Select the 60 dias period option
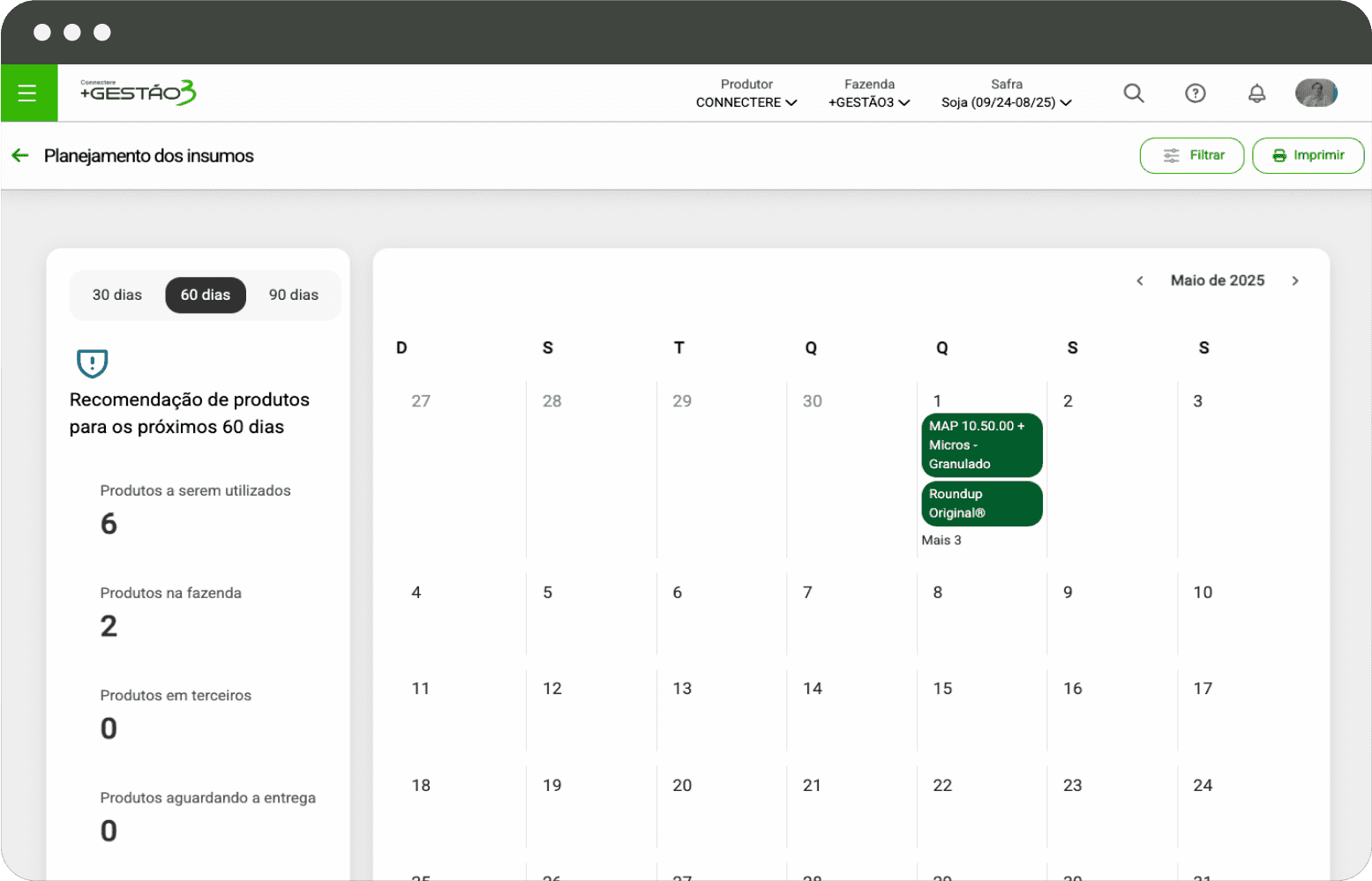 click(x=206, y=295)
